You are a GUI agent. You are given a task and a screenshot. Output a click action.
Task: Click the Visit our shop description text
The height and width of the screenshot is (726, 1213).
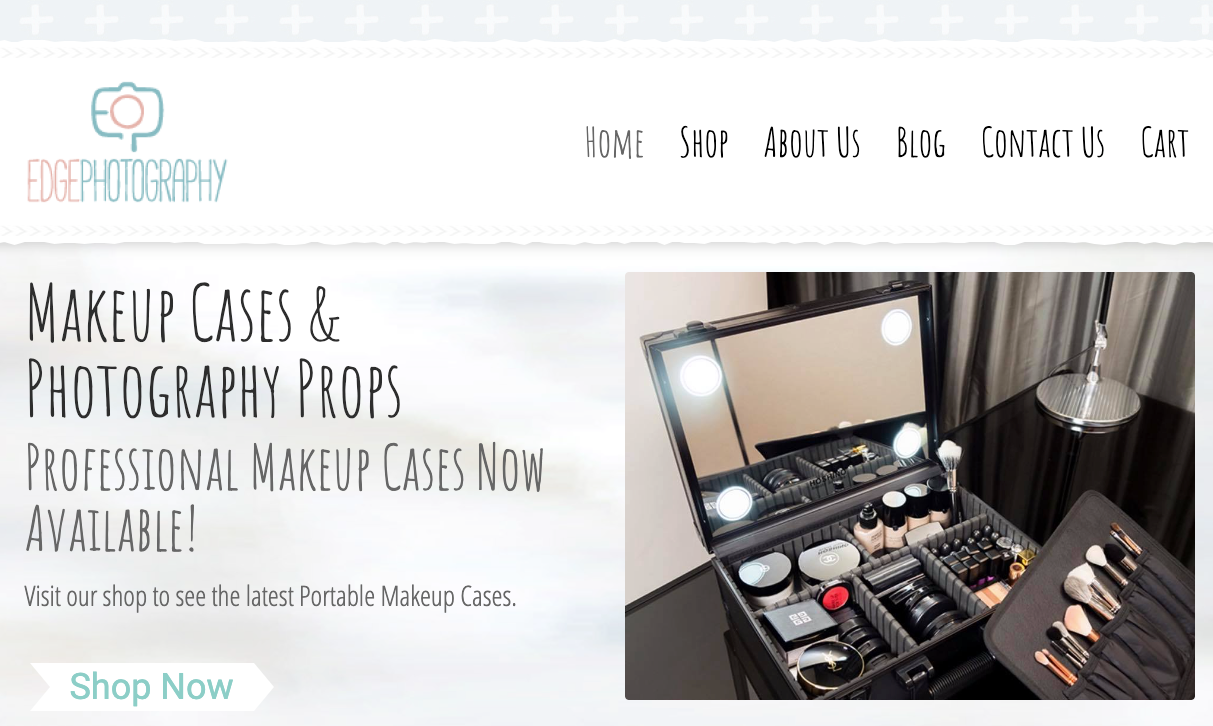(x=270, y=597)
